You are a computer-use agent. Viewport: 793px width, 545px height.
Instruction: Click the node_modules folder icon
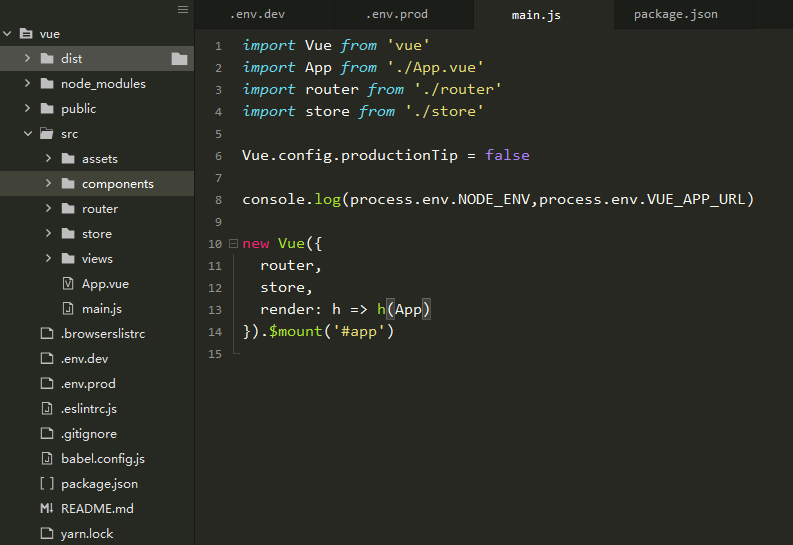pos(47,83)
